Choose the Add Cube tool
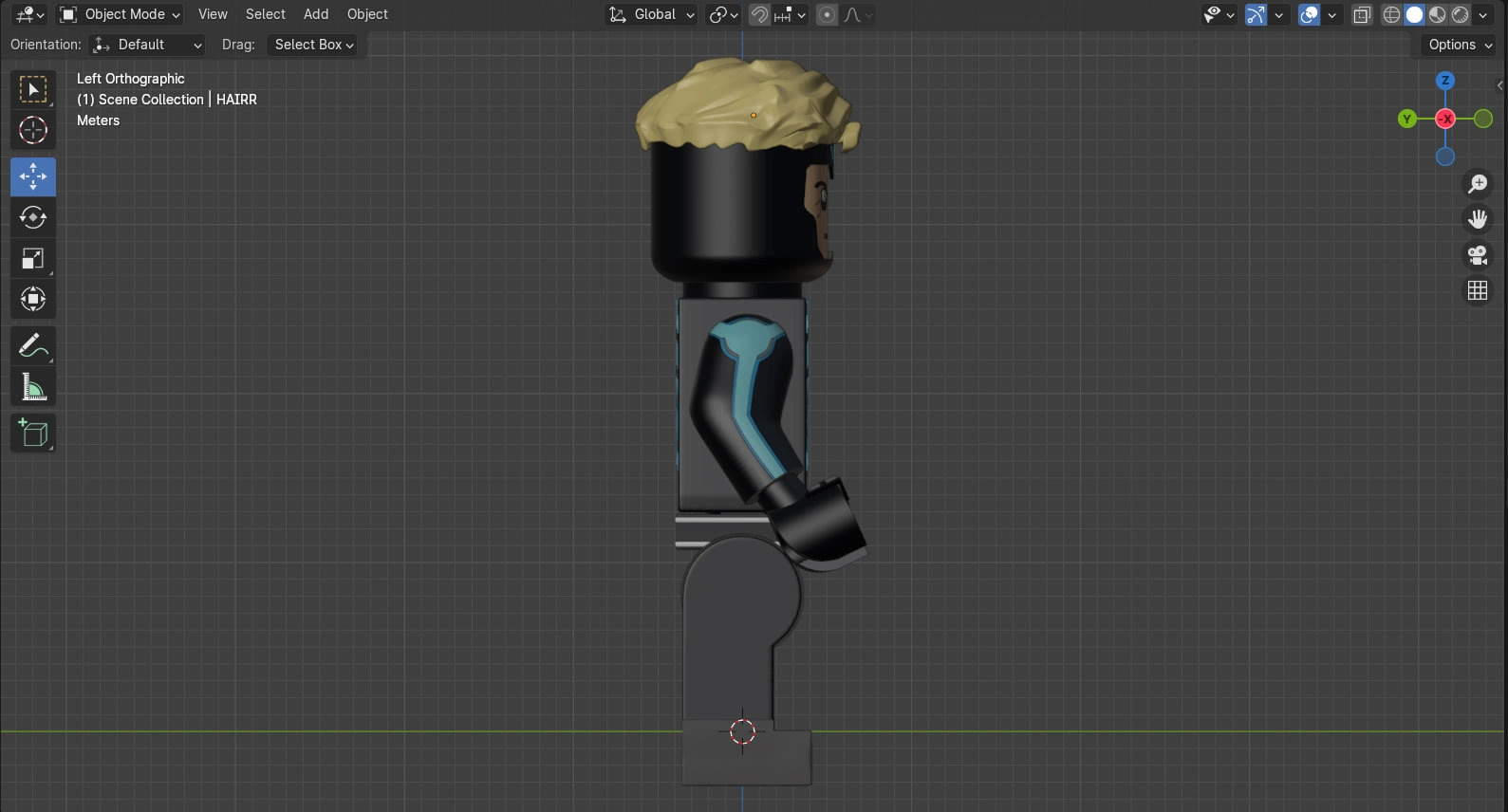The image size is (1508, 812). (33, 434)
